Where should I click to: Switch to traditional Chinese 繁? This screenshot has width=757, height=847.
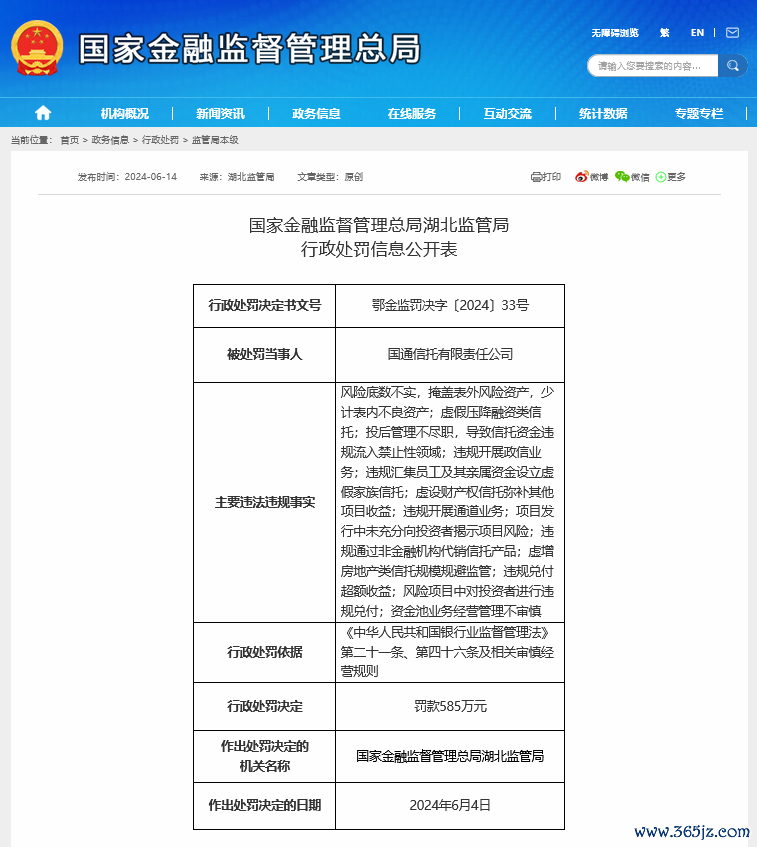pyautogui.click(x=665, y=33)
